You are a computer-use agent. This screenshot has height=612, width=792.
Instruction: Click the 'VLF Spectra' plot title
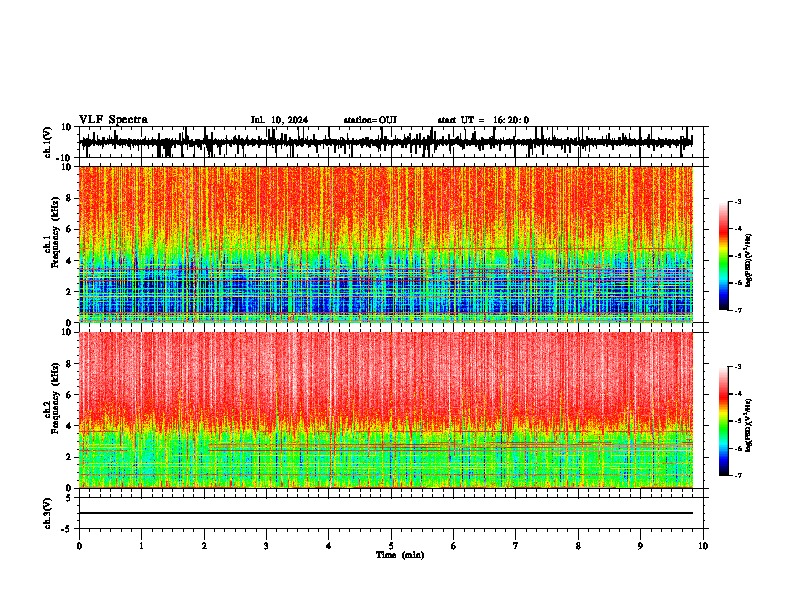(113, 120)
